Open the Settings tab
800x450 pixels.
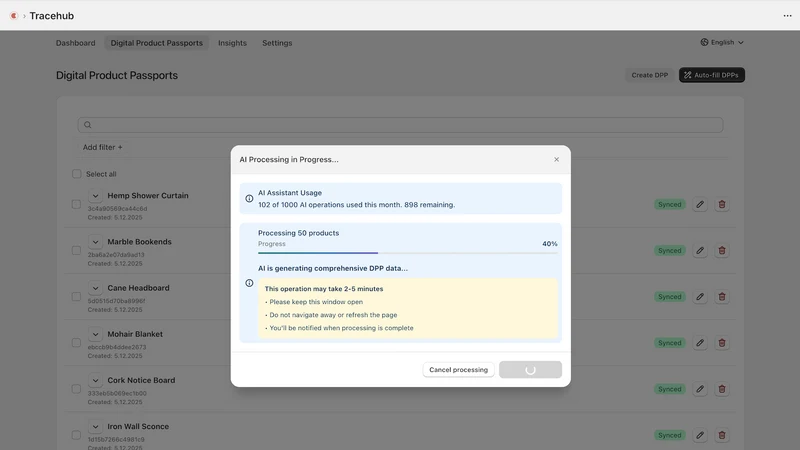(277, 43)
